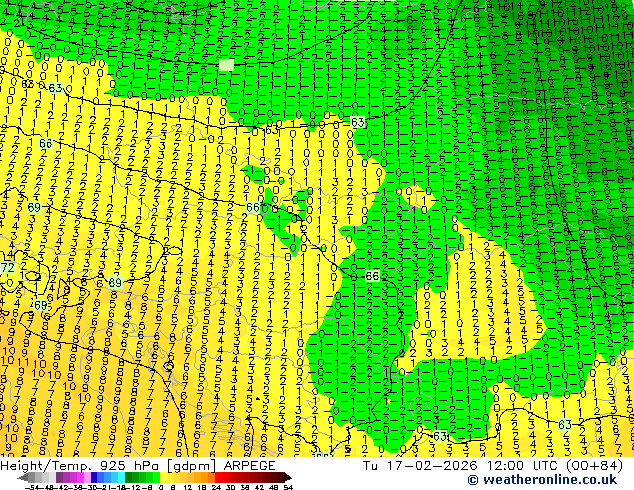
Task: Open the weatheronline.co.uk copyright link
Action: click(x=542, y=480)
